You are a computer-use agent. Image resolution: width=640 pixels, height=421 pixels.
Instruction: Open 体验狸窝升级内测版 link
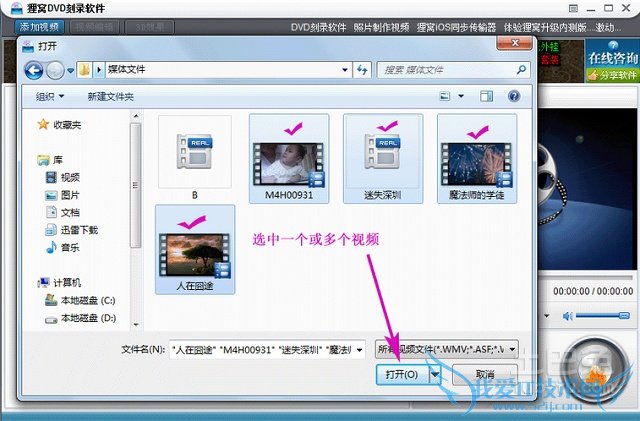(545, 27)
